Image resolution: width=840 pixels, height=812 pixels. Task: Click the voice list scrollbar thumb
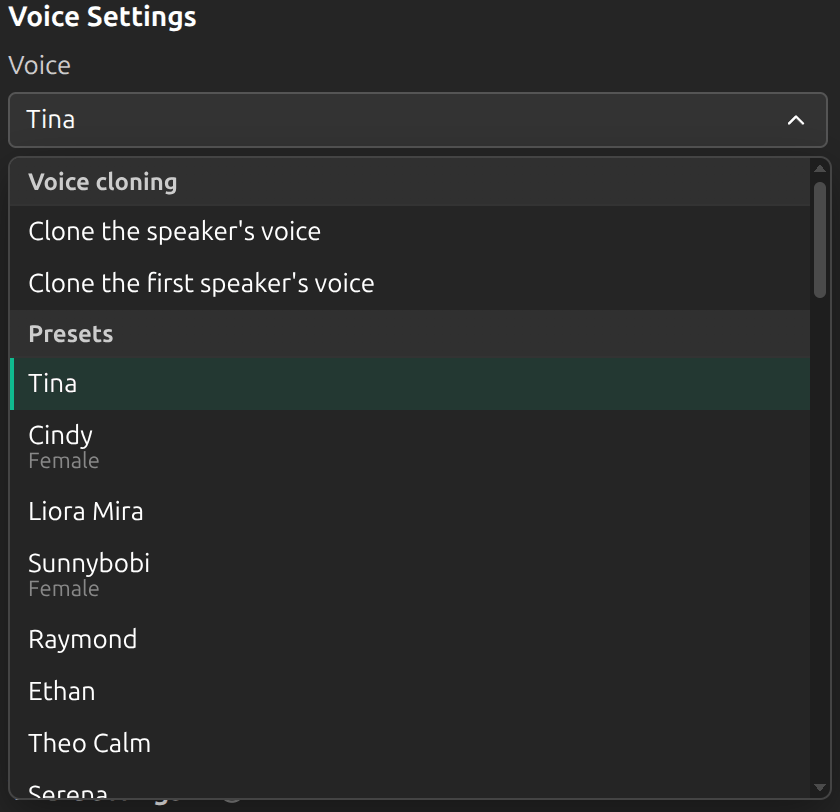tap(819, 239)
